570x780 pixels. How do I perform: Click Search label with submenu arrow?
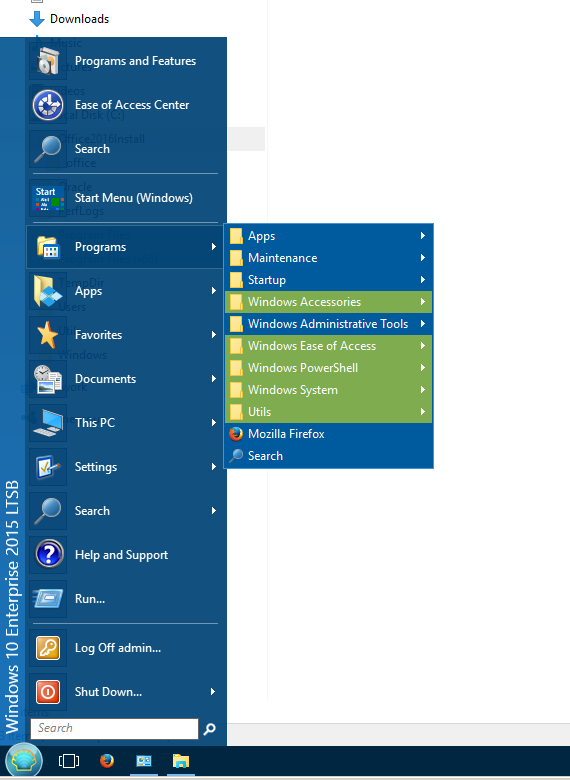click(92, 511)
